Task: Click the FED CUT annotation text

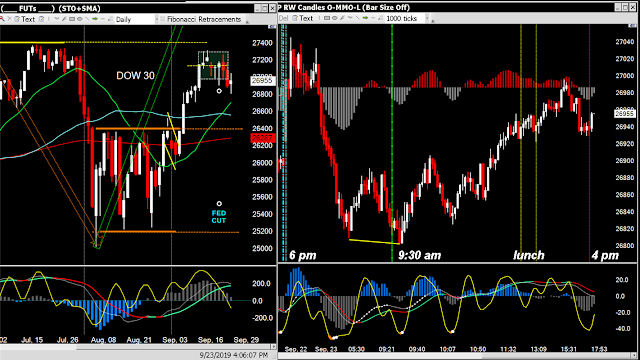Action: pyautogui.click(x=219, y=217)
